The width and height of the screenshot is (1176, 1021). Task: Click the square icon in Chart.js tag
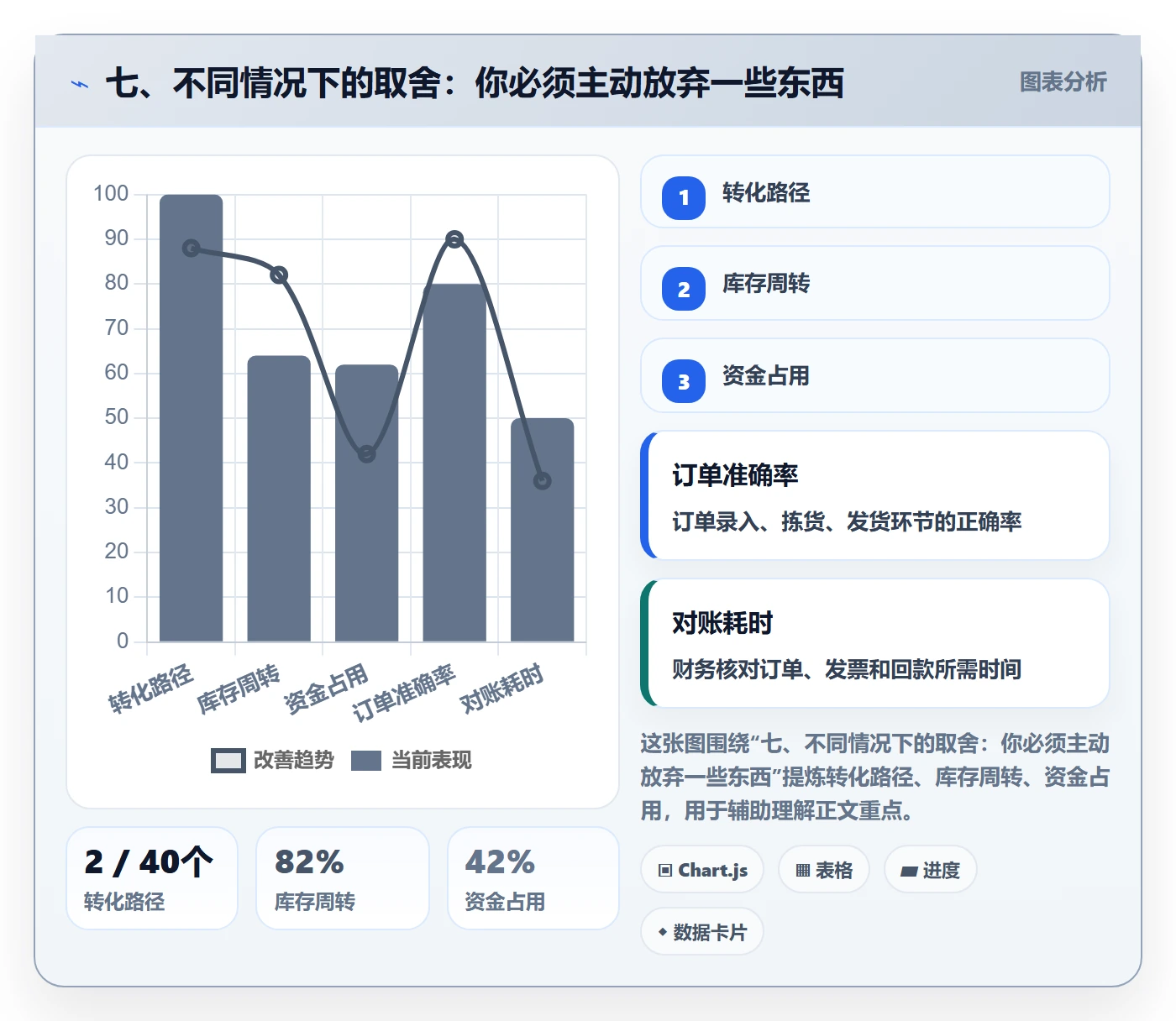click(x=665, y=870)
